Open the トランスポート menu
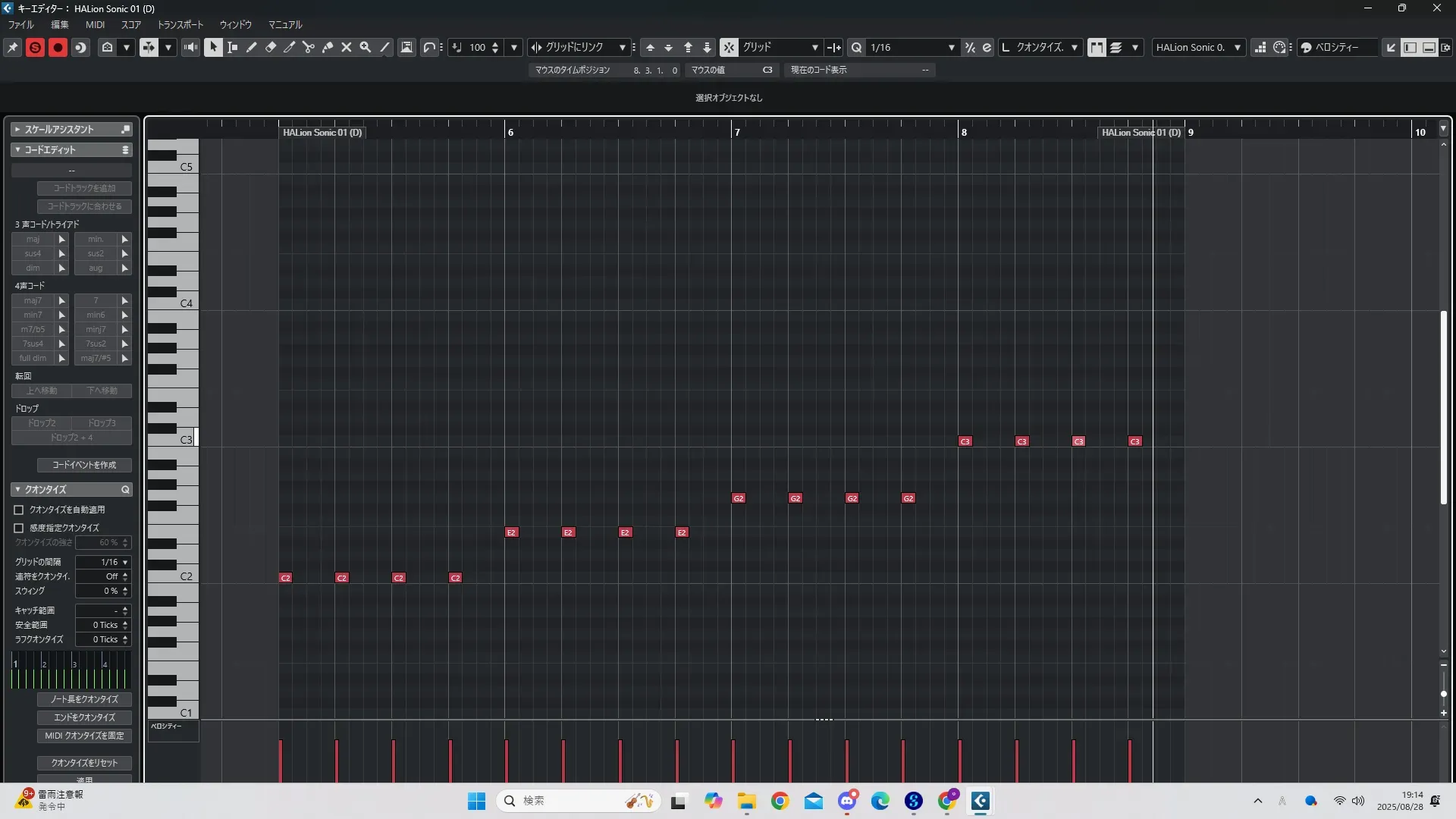 click(x=180, y=24)
